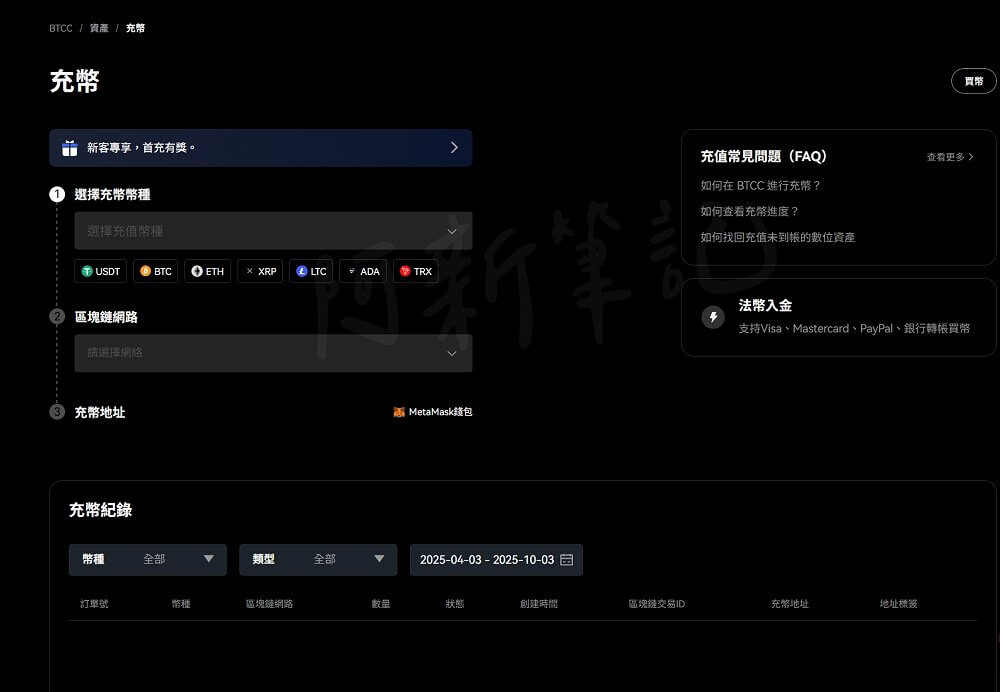Open FAQ 如何找回充值未到帳的數位資產

click(x=777, y=237)
